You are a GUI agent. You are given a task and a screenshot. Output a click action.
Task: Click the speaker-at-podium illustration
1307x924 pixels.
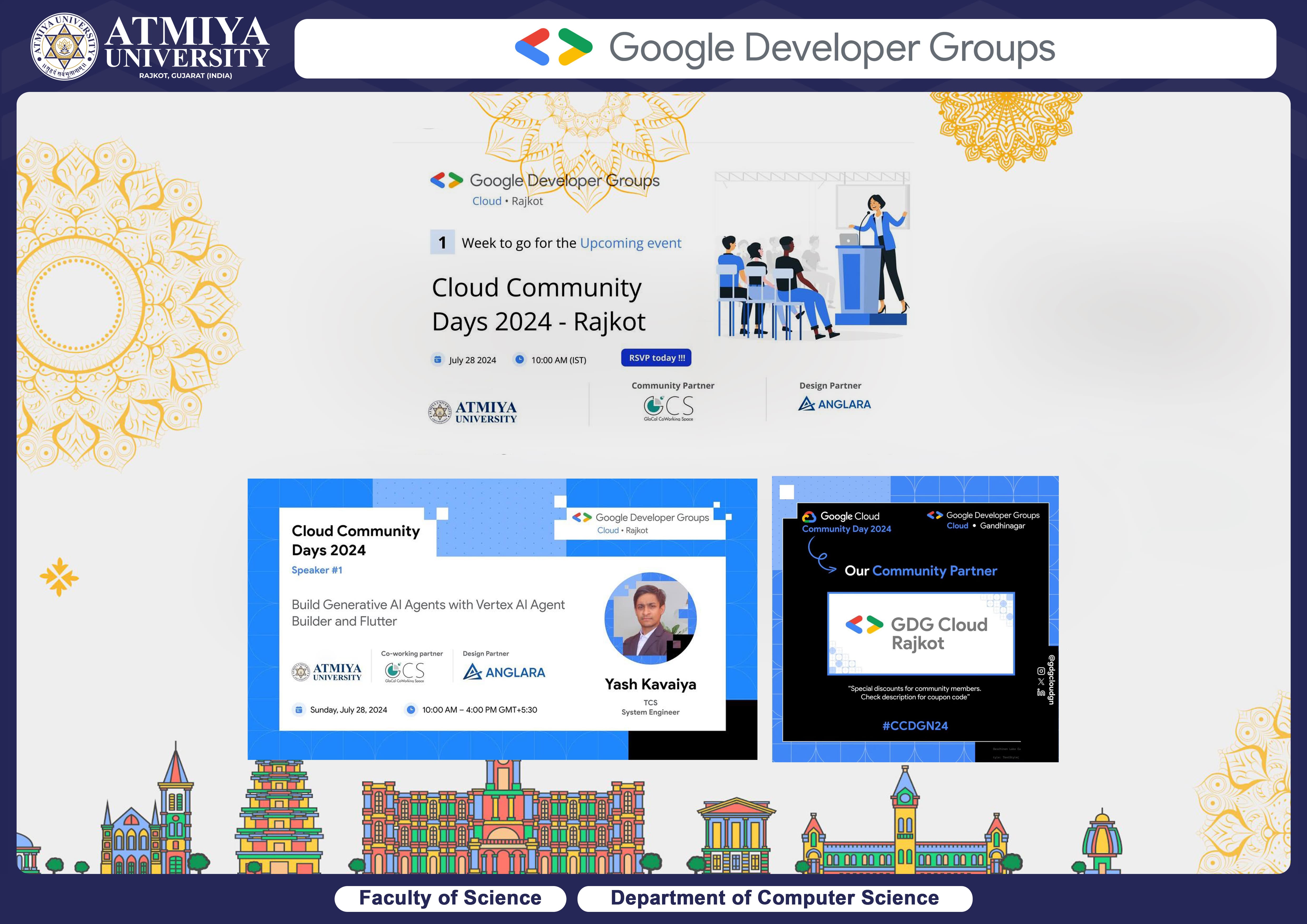tap(813, 257)
